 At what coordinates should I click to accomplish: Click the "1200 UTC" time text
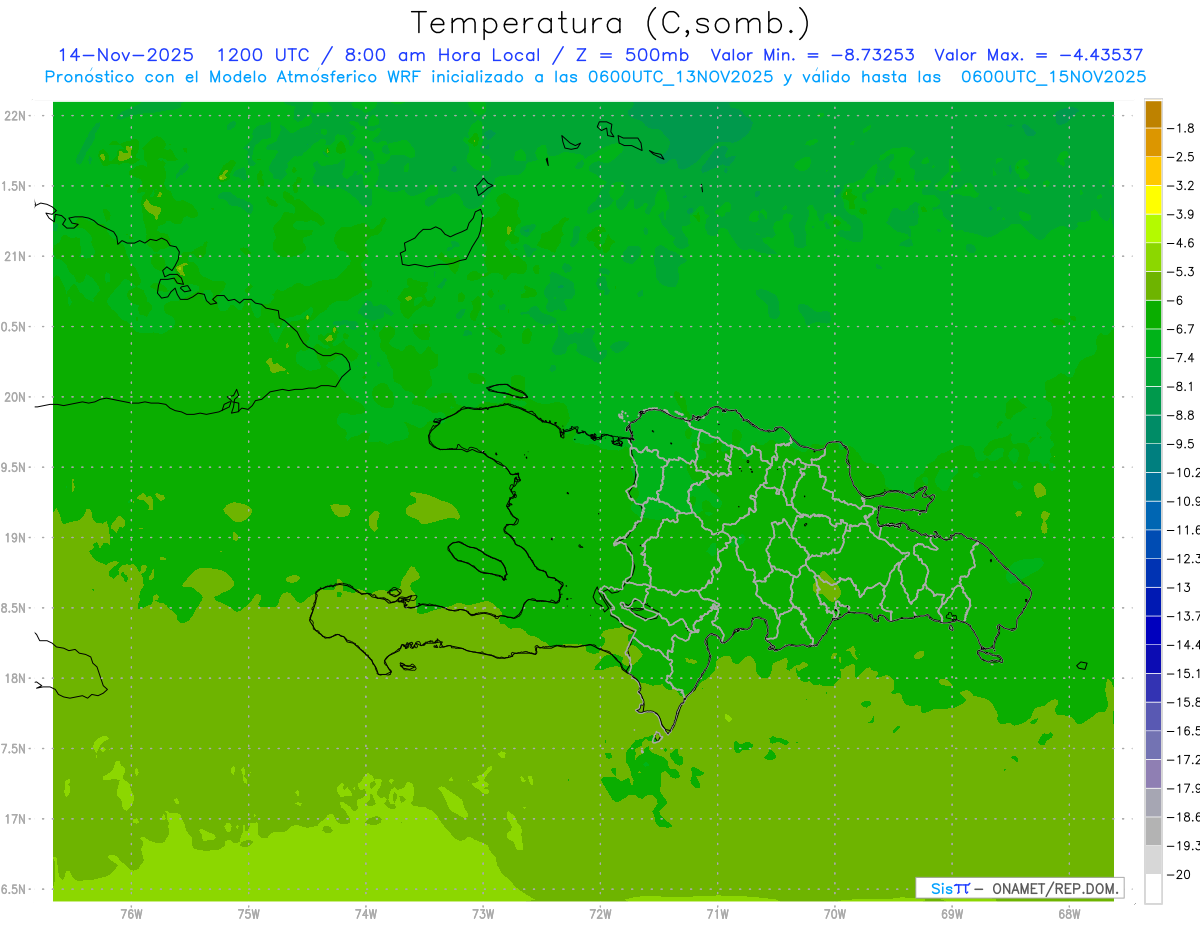(263, 56)
